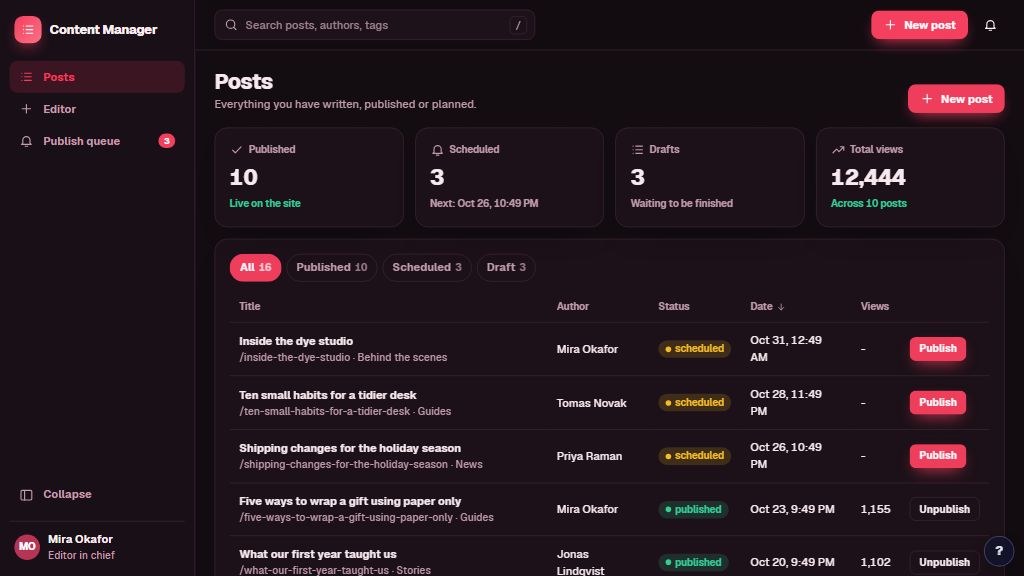Click the checkmark icon on Published card
This screenshot has width=1024, height=576.
pyautogui.click(x=236, y=150)
